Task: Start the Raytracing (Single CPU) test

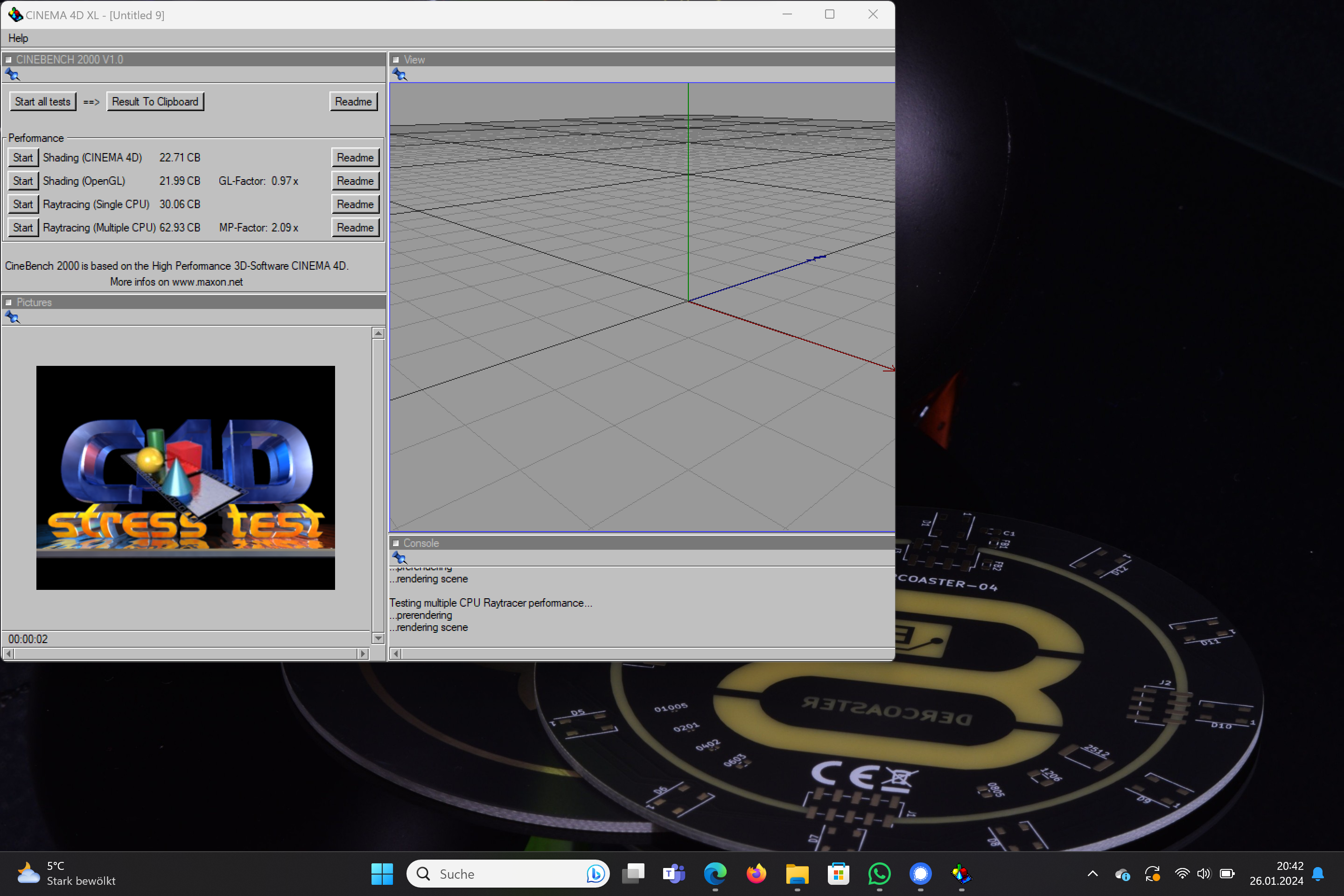Action: click(x=23, y=204)
